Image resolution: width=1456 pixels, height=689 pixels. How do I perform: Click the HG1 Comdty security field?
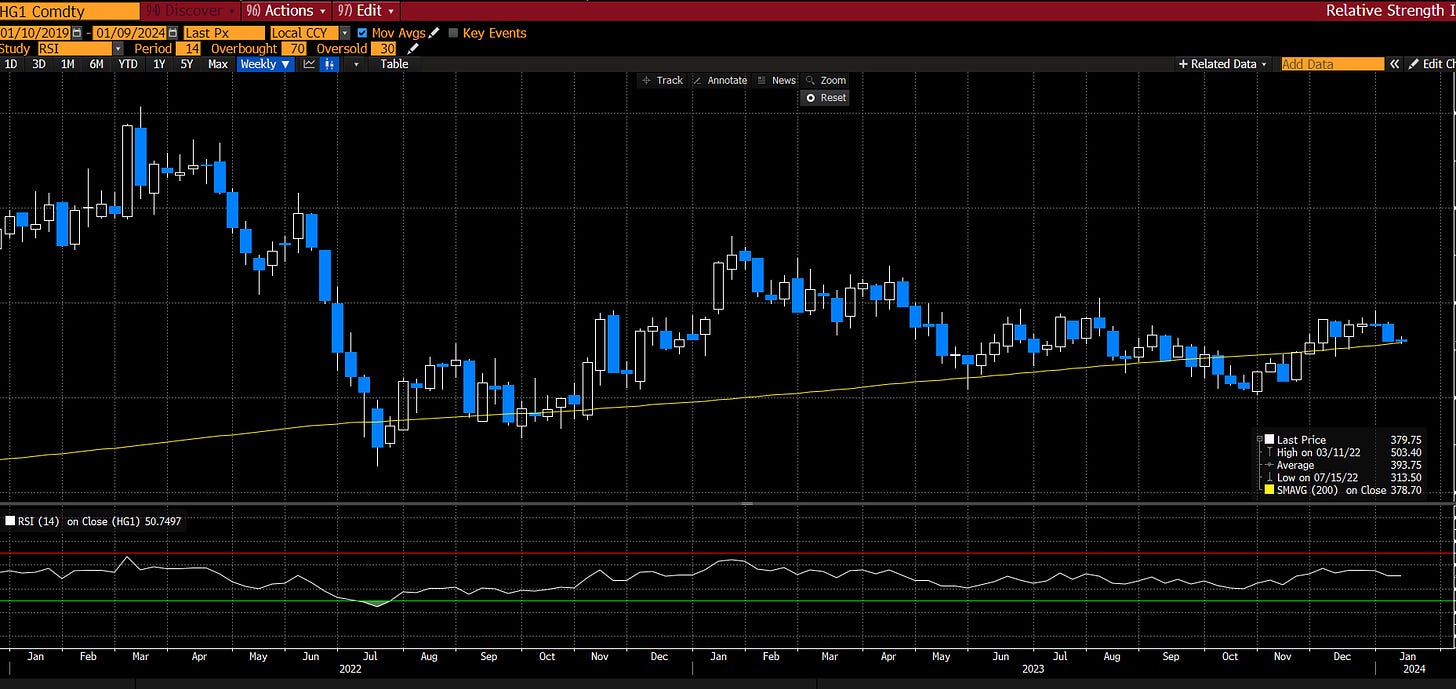(69, 11)
